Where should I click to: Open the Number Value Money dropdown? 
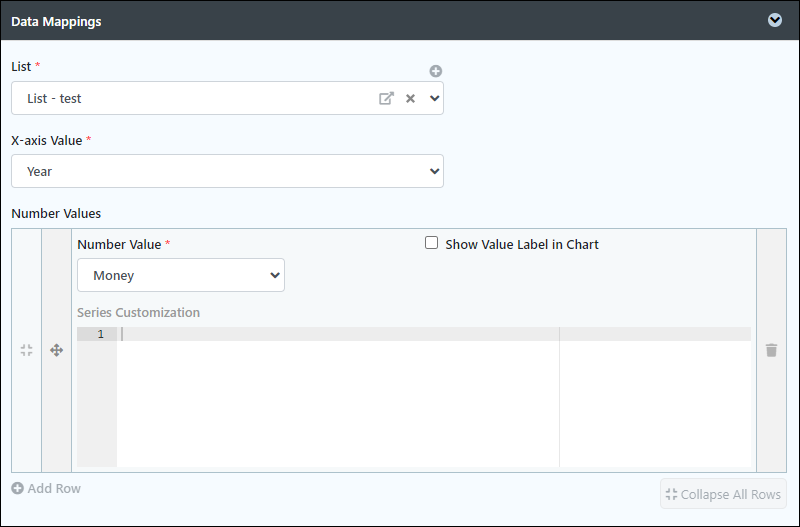pyautogui.click(x=181, y=275)
